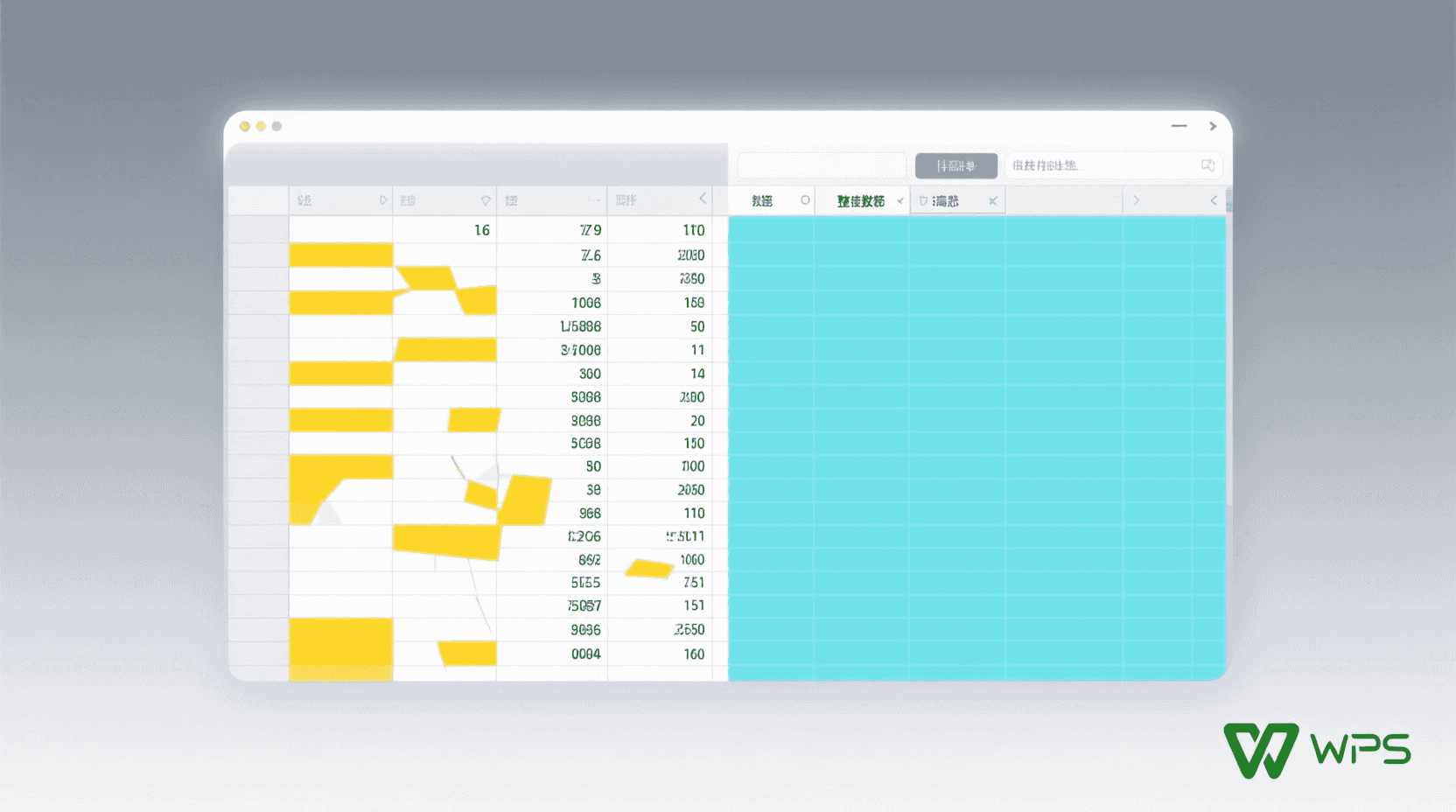Click the shield icon on the third tab

[x=923, y=201]
